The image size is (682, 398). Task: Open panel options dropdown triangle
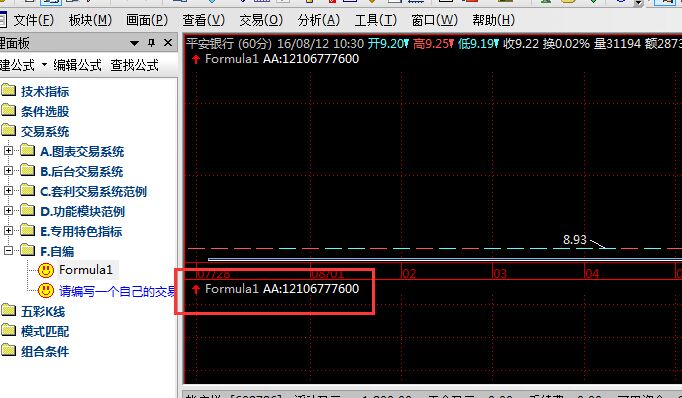(x=134, y=43)
